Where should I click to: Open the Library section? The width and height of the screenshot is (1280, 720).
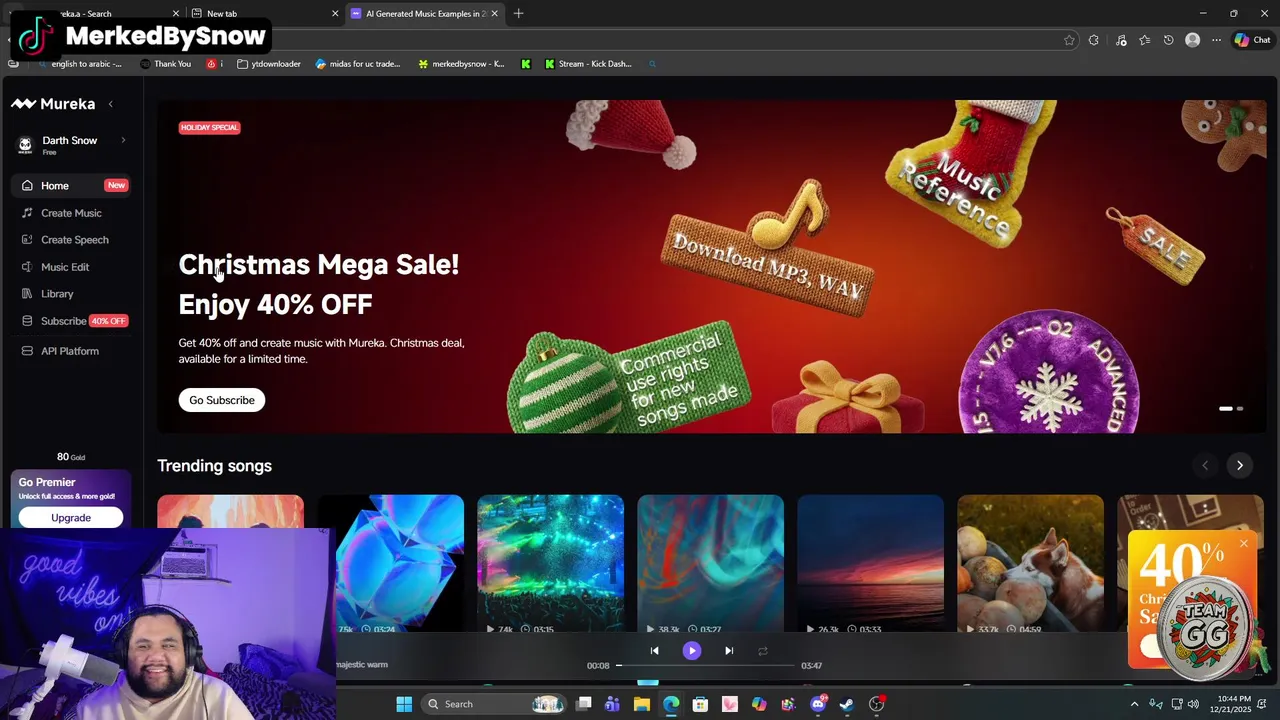tap(71, 294)
